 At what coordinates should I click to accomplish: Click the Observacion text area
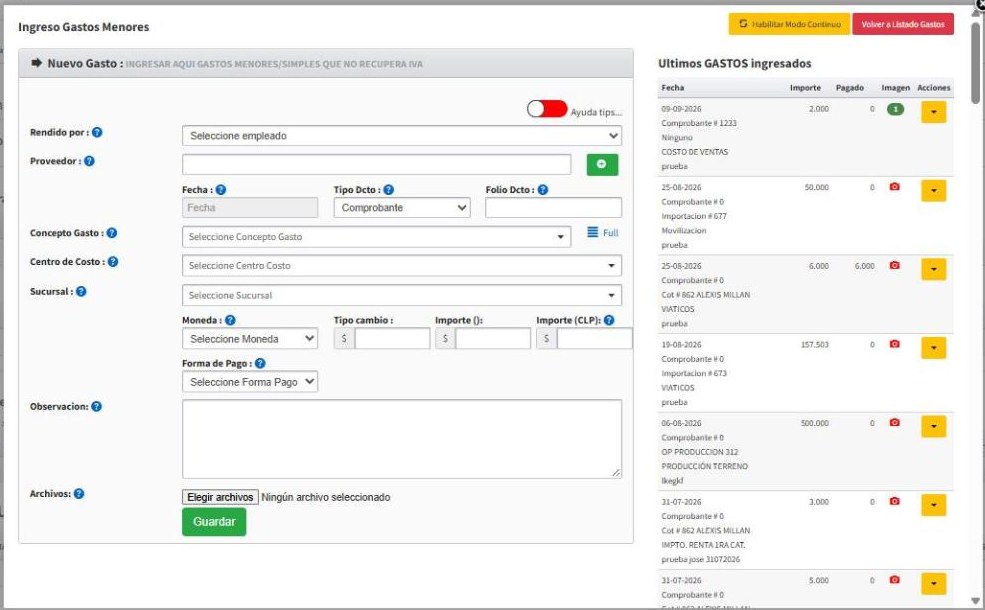point(402,439)
